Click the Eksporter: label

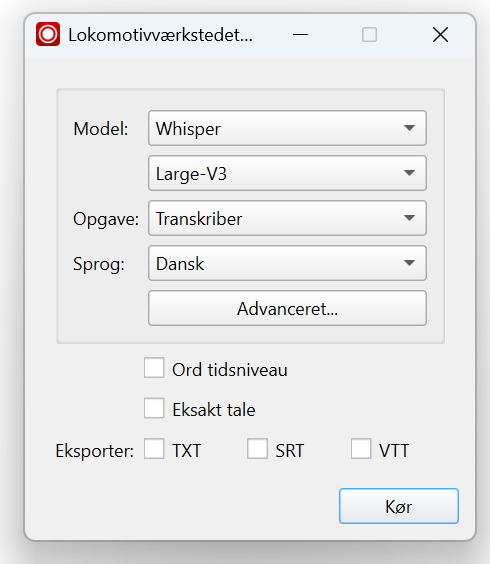point(95,451)
